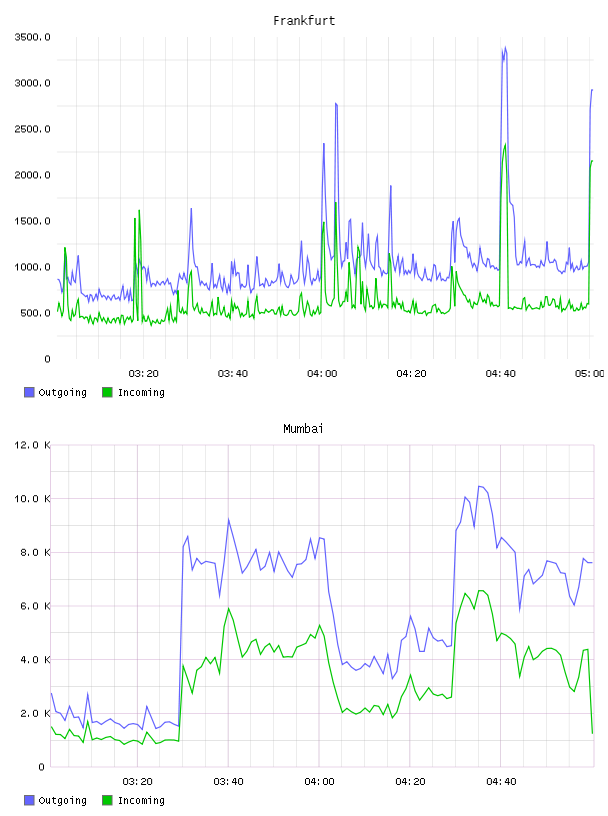Click Frankfurt Outgoing blue legend swatch
608x816 pixels.
[29, 392]
